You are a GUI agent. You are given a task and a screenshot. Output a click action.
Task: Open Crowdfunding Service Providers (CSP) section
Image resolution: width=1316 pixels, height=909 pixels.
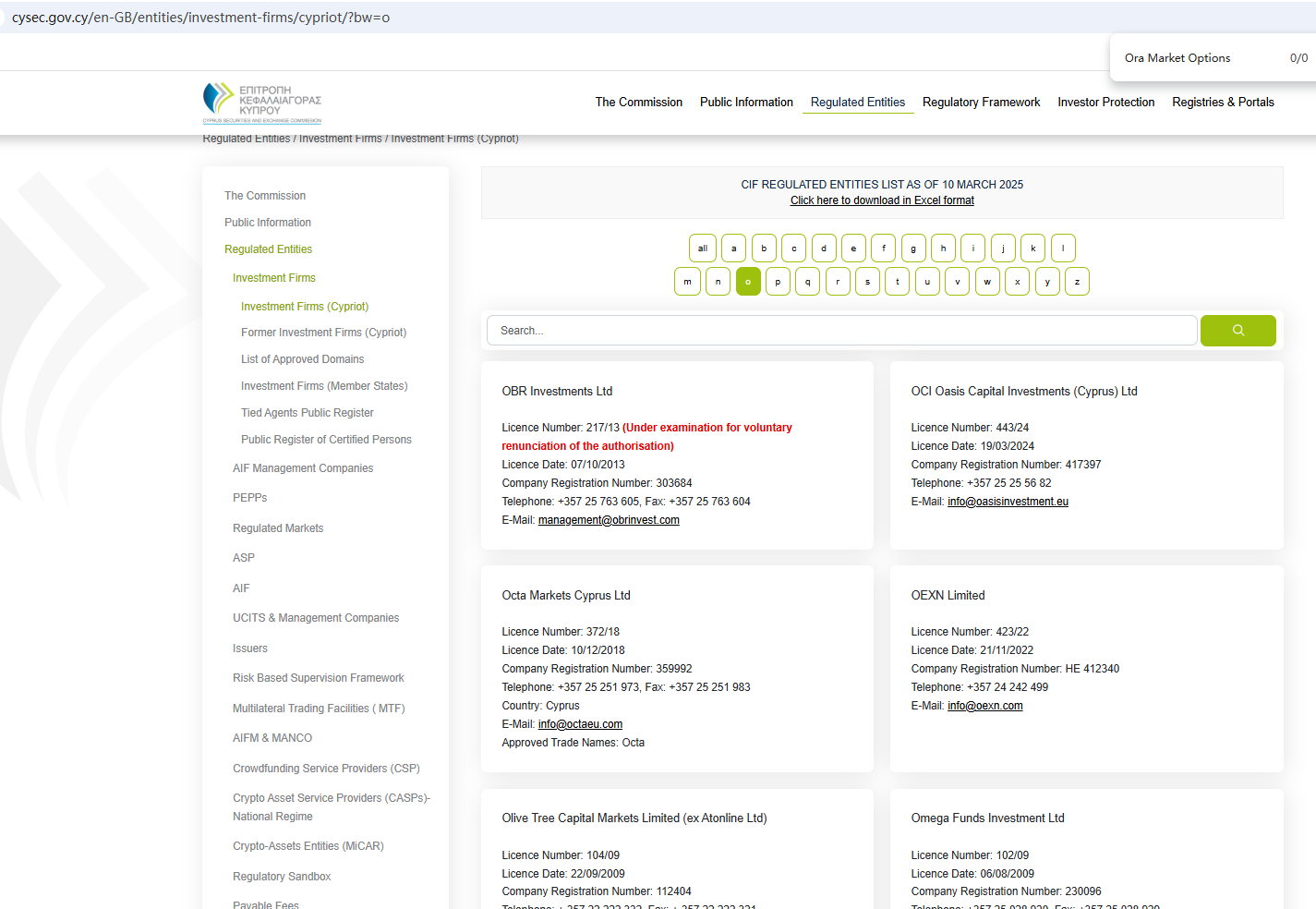point(326,769)
